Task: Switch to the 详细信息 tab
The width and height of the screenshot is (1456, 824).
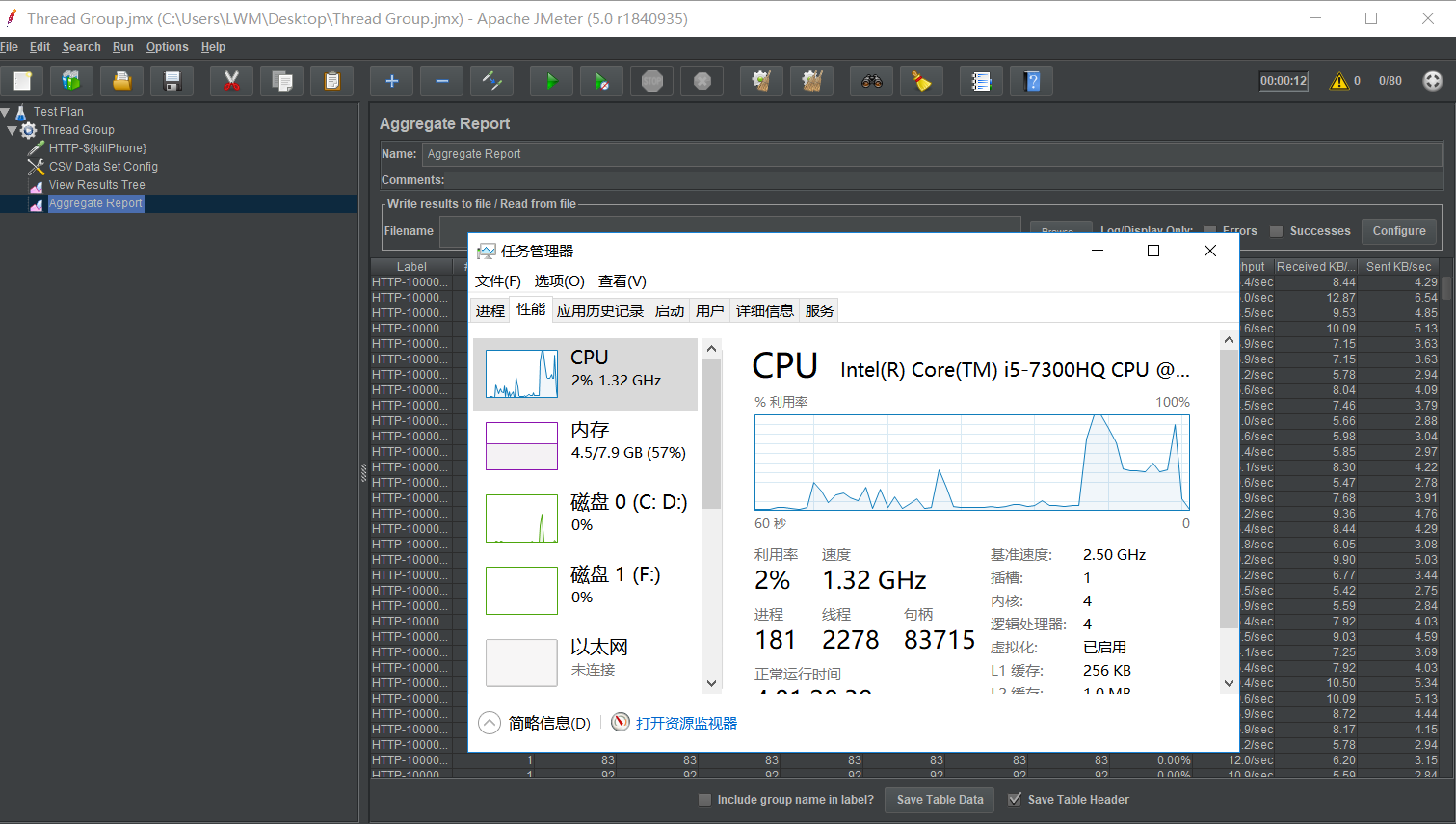Action: 765,310
